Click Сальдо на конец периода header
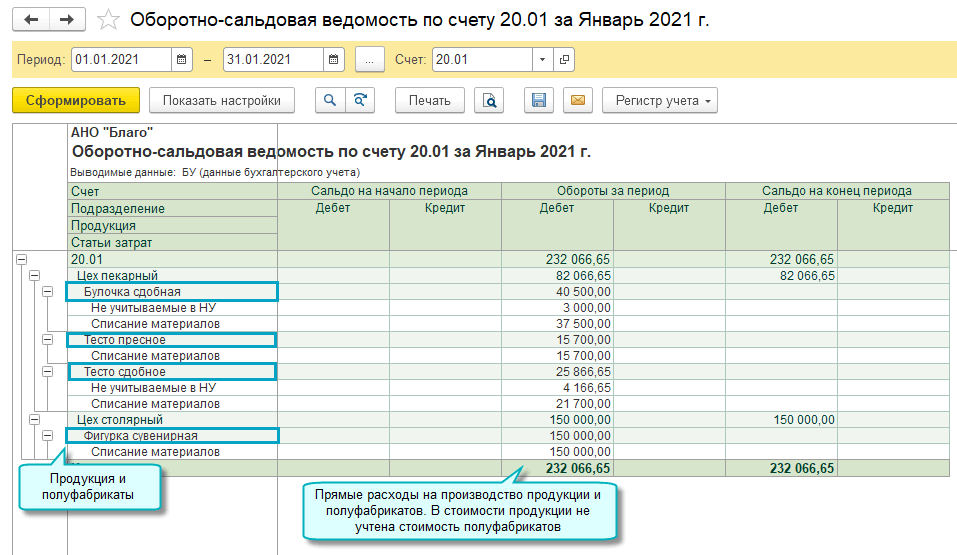The image size is (957, 555). (837, 190)
